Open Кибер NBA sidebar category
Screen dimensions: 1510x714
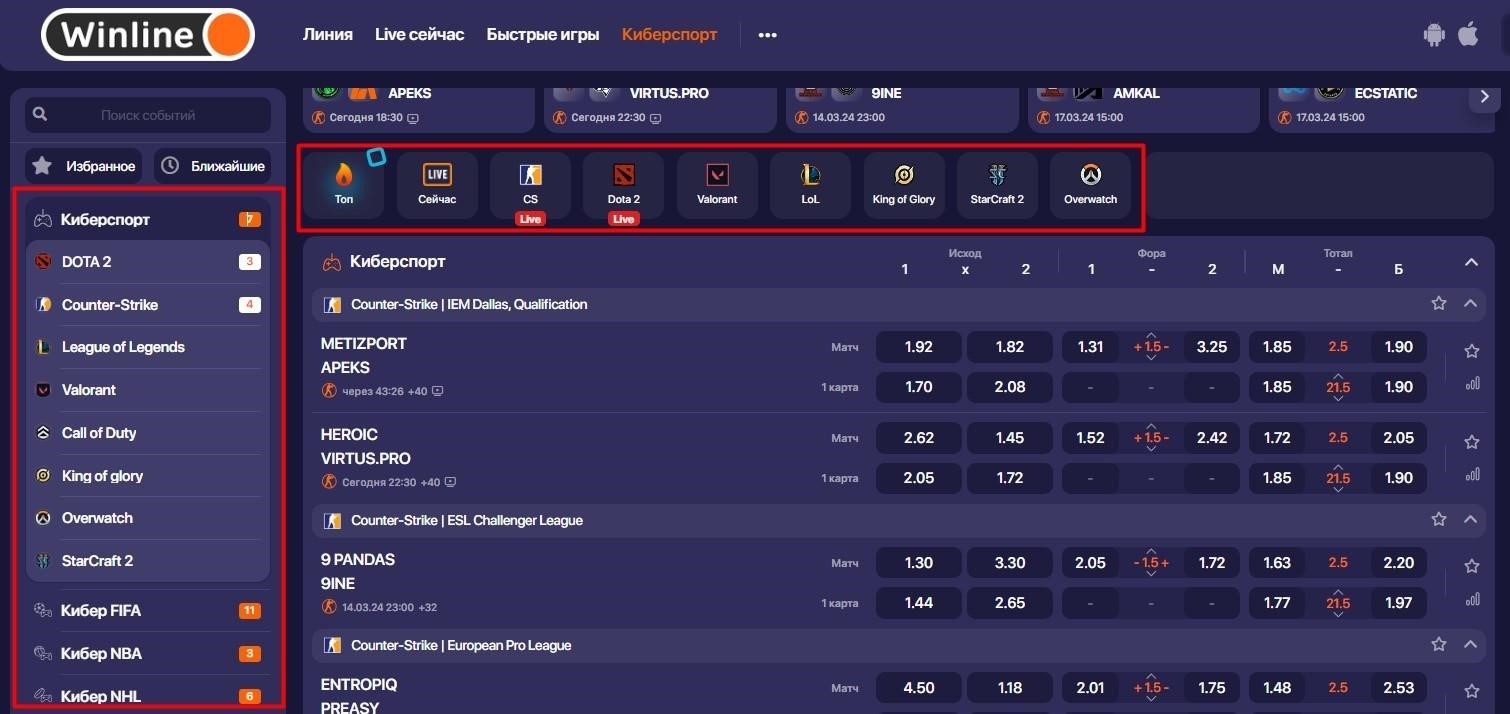pos(148,653)
